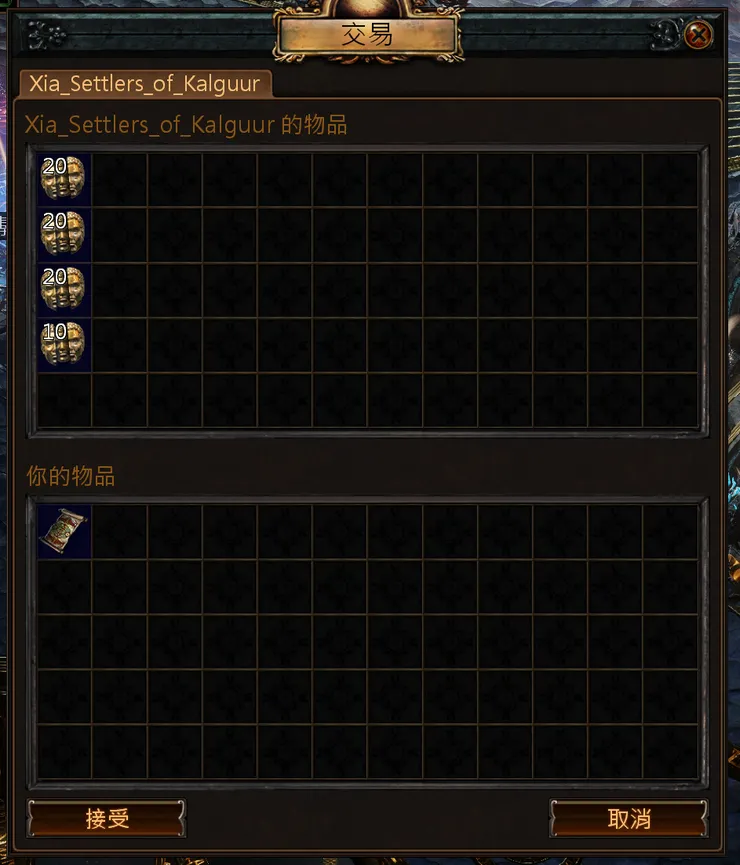The image size is (740, 865).
Task: Cancel the trade with 取消 button
Action: pos(629,818)
